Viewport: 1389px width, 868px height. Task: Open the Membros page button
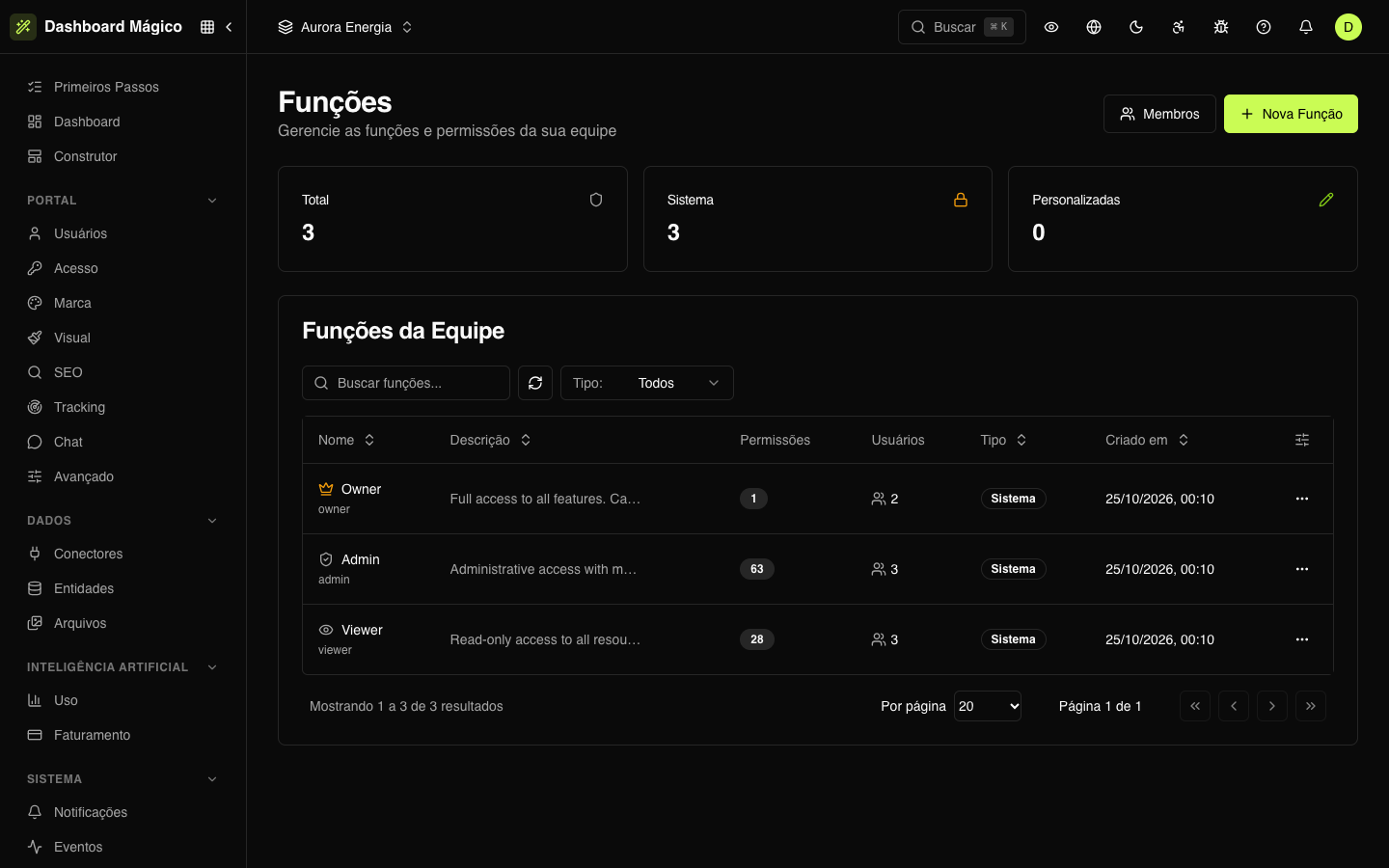click(x=1159, y=114)
